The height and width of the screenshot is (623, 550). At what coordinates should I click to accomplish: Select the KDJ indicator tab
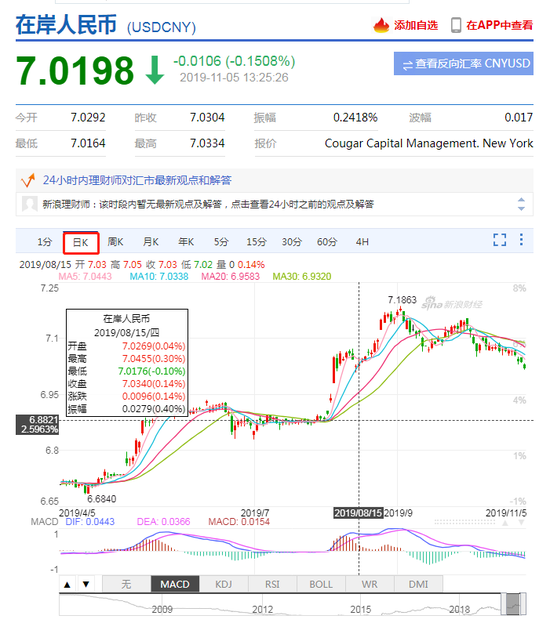pos(224,584)
